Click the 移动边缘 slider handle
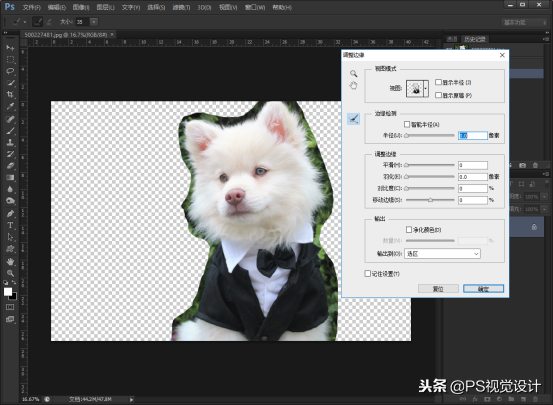The image size is (553, 405). 430,200
